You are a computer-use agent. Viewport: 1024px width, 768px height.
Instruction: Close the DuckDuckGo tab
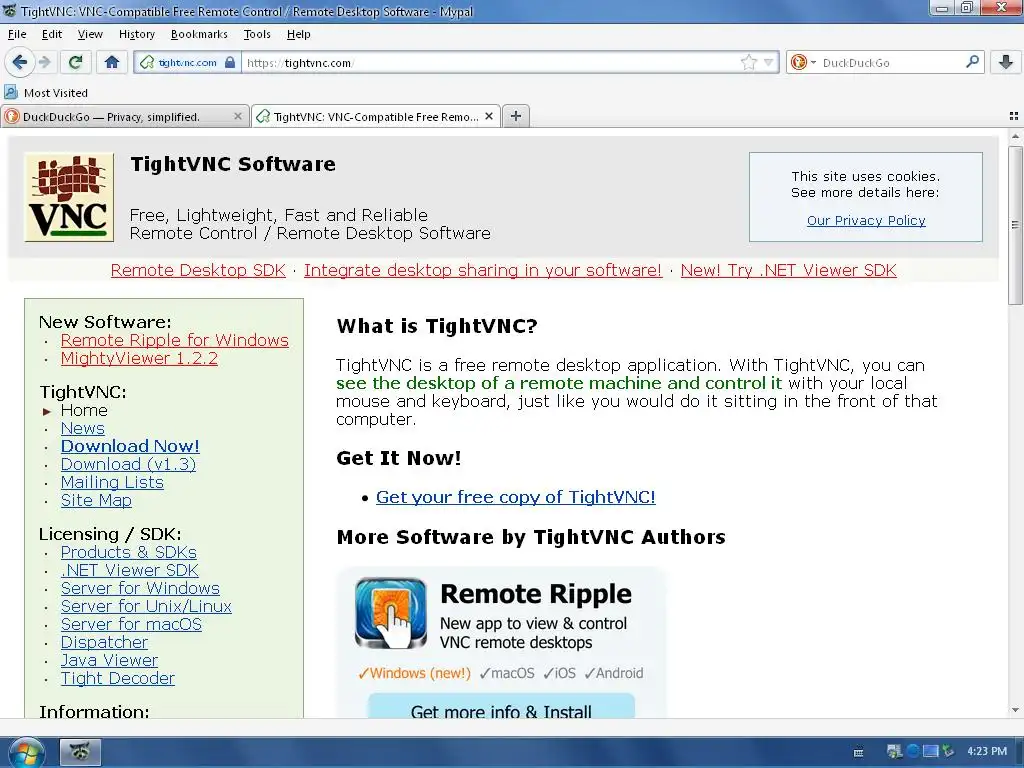pyautogui.click(x=237, y=116)
